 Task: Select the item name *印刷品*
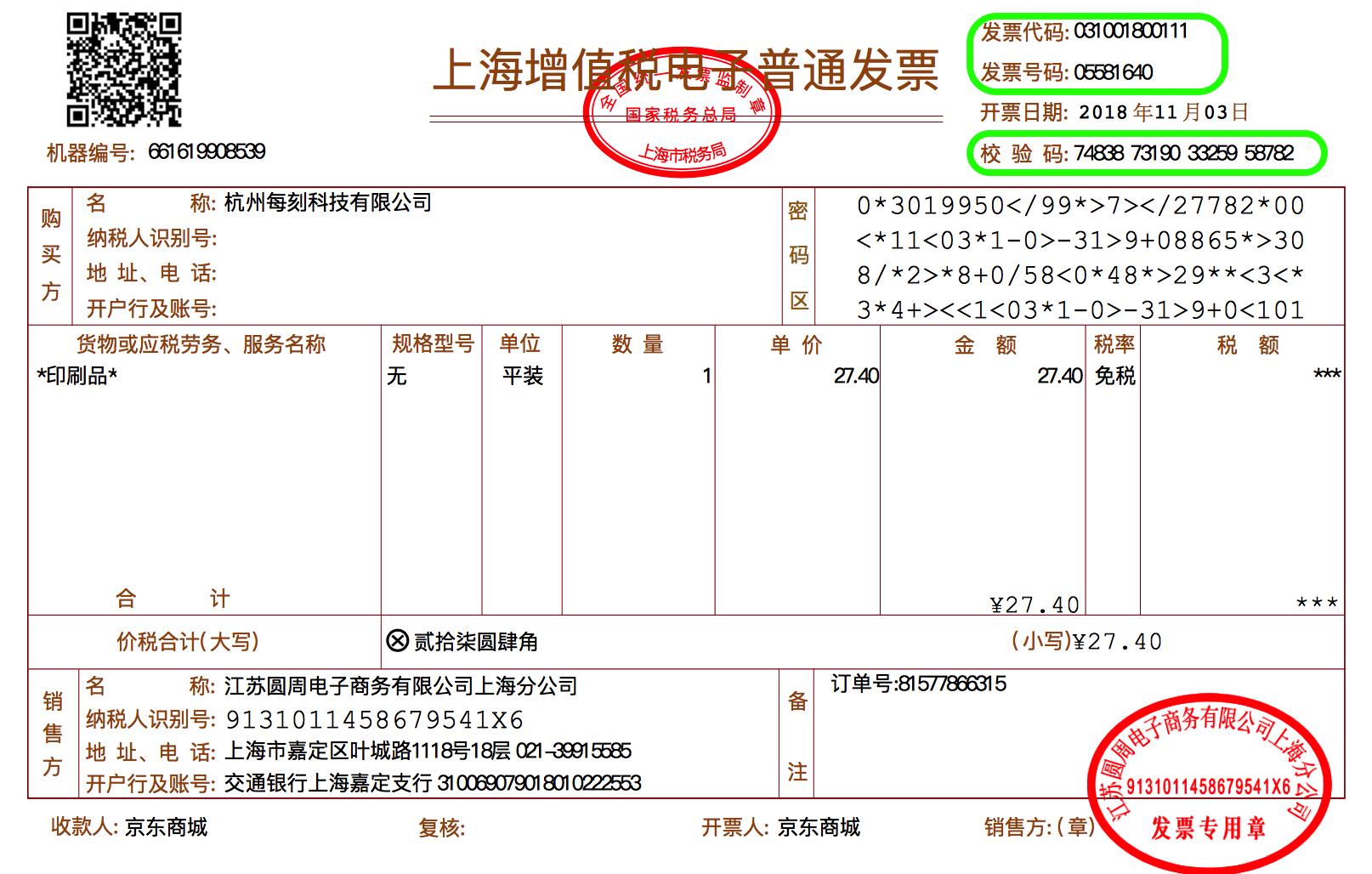[77, 376]
